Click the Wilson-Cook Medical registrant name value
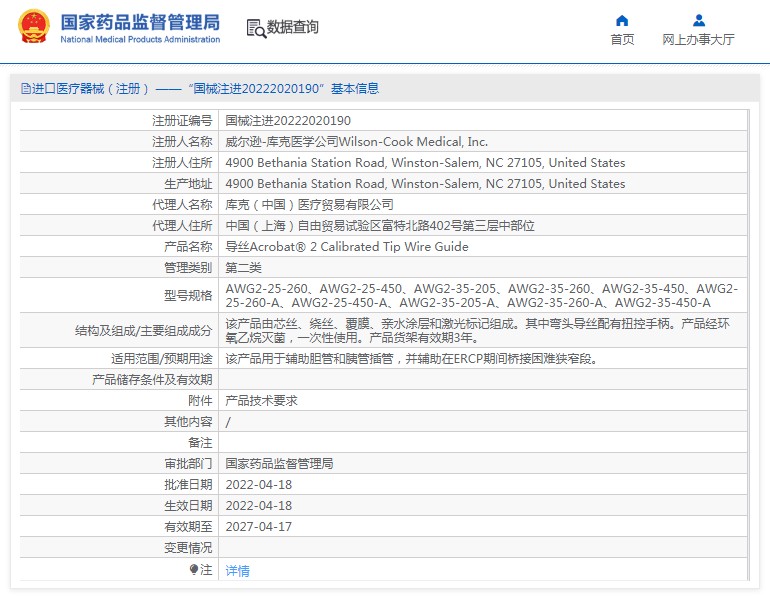Image resolution: width=770 pixels, height=603 pixels. (356, 141)
